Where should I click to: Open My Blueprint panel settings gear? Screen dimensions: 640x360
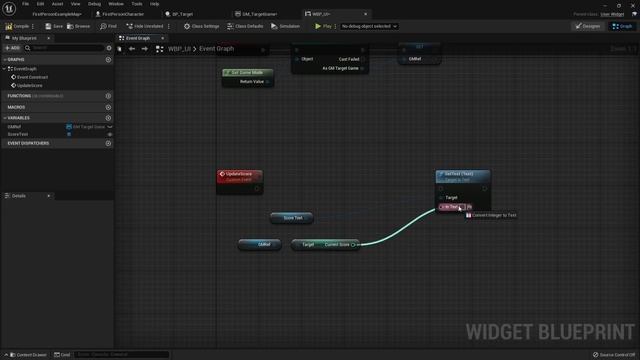click(109, 48)
